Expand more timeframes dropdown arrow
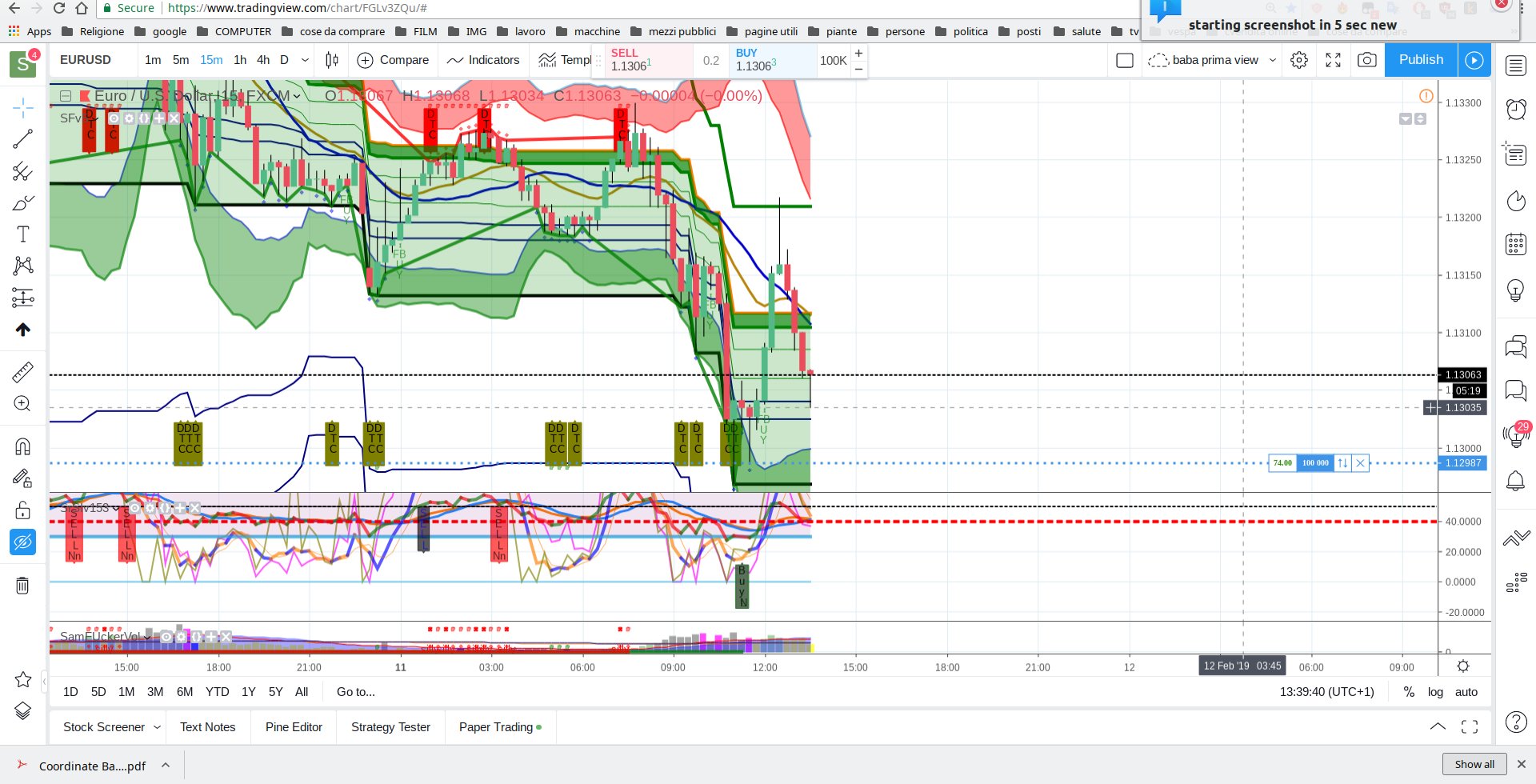The width and height of the screenshot is (1536, 784). (x=305, y=60)
